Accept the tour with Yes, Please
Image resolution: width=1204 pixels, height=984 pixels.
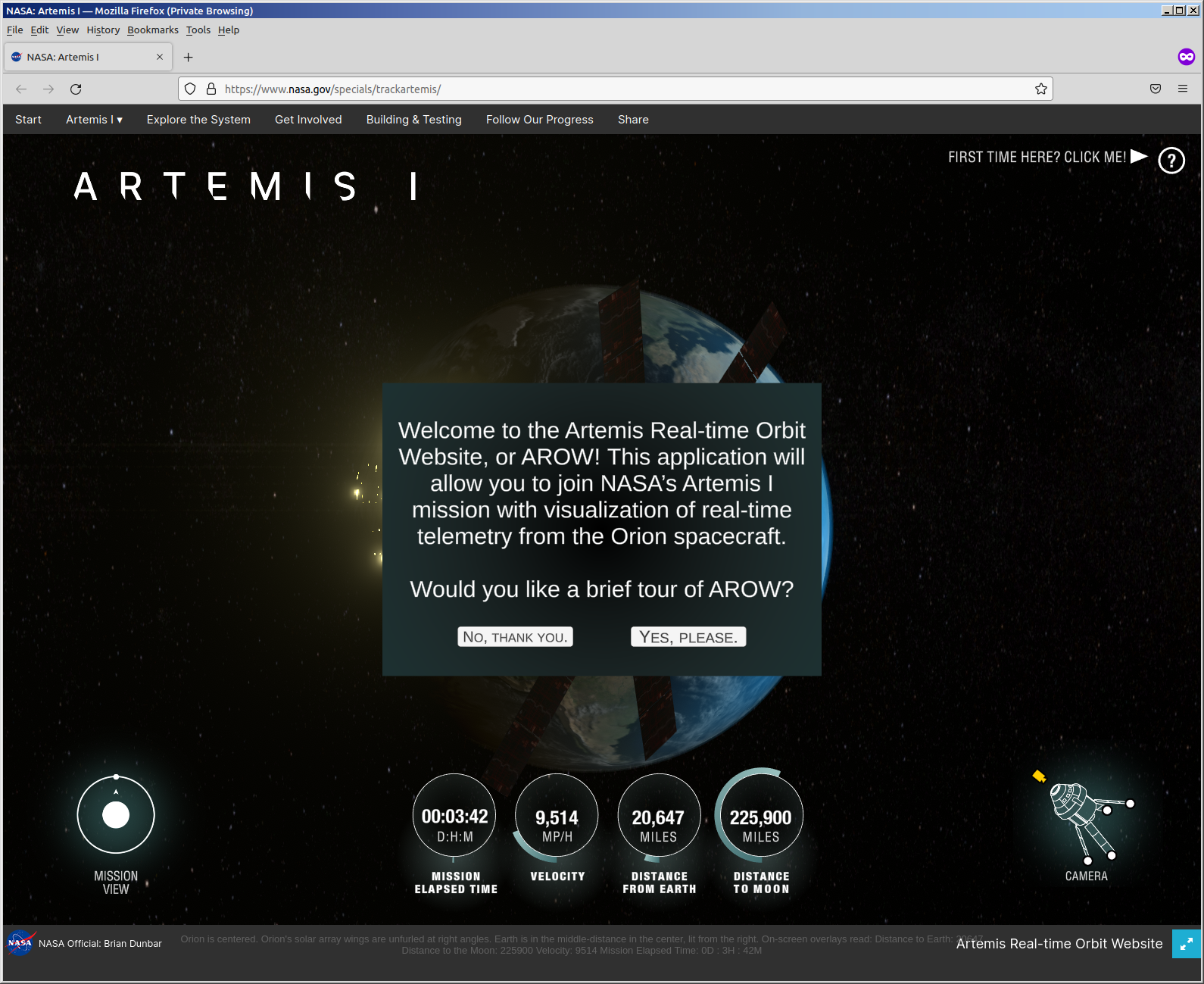click(x=688, y=637)
